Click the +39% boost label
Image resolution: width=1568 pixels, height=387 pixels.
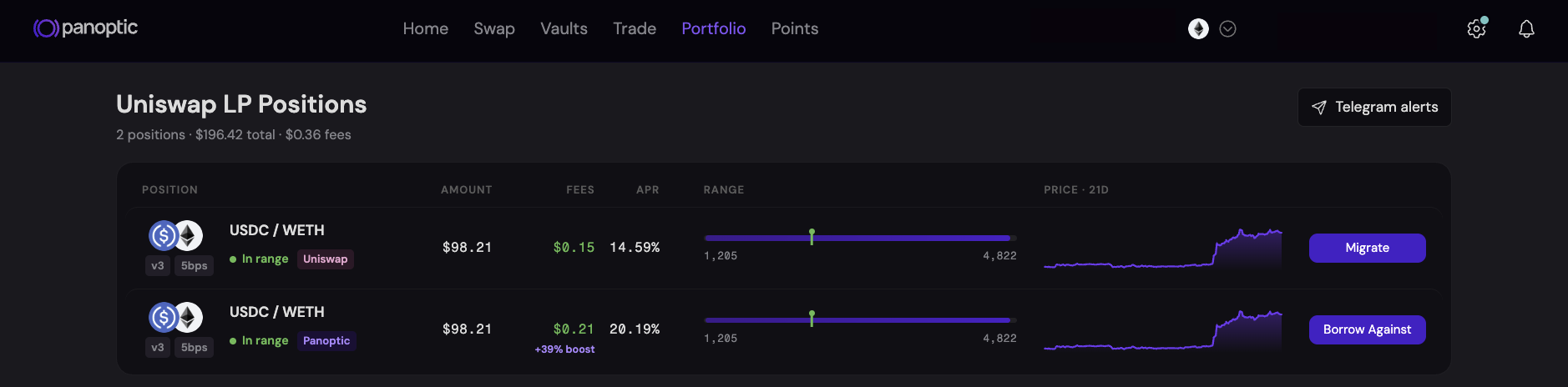(x=564, y=349)
